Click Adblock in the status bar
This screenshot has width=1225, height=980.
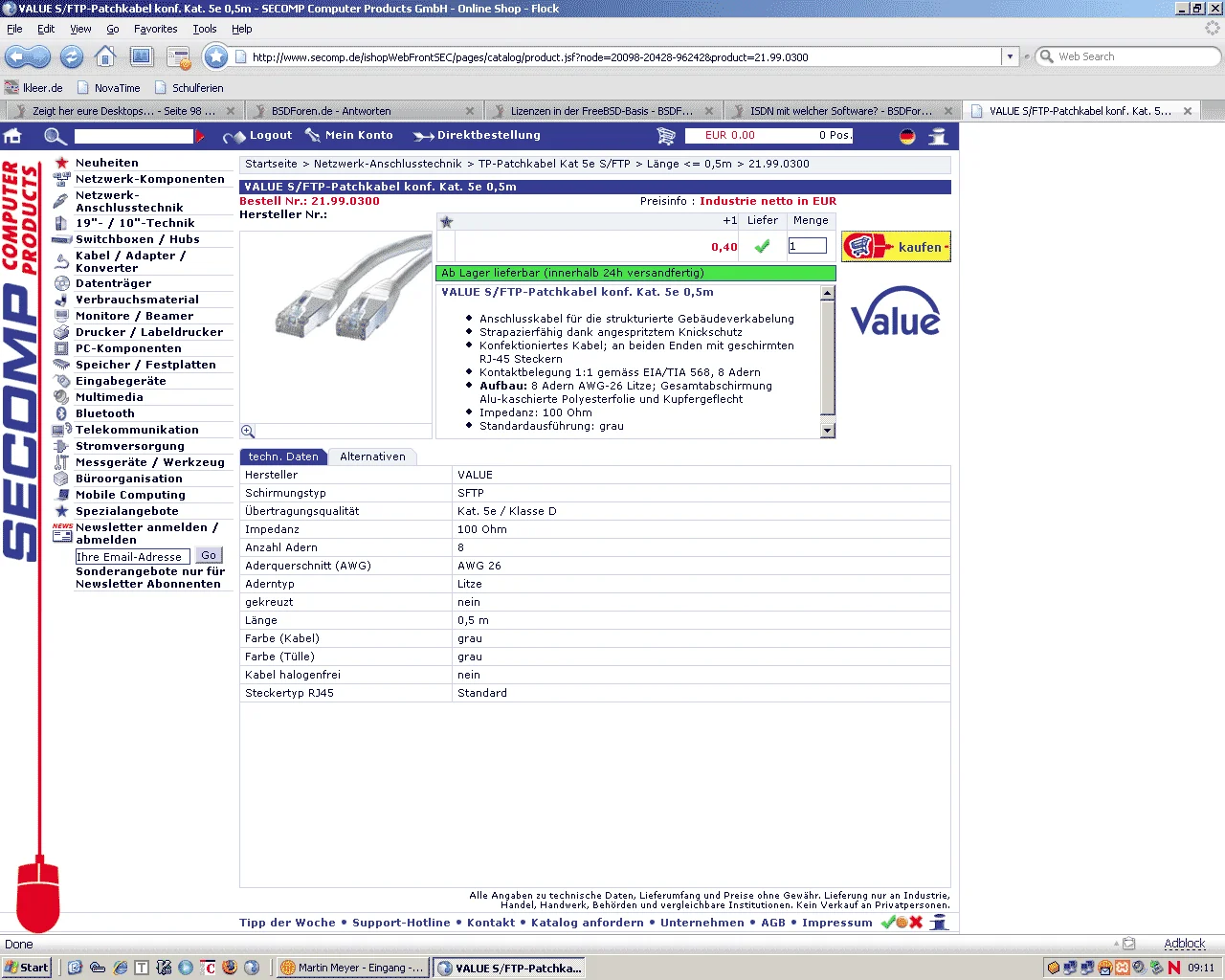click(1184, 944)
